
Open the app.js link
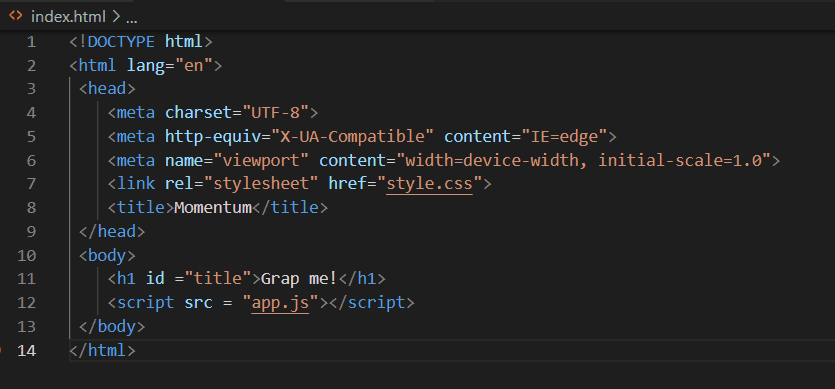coord(280,303)
